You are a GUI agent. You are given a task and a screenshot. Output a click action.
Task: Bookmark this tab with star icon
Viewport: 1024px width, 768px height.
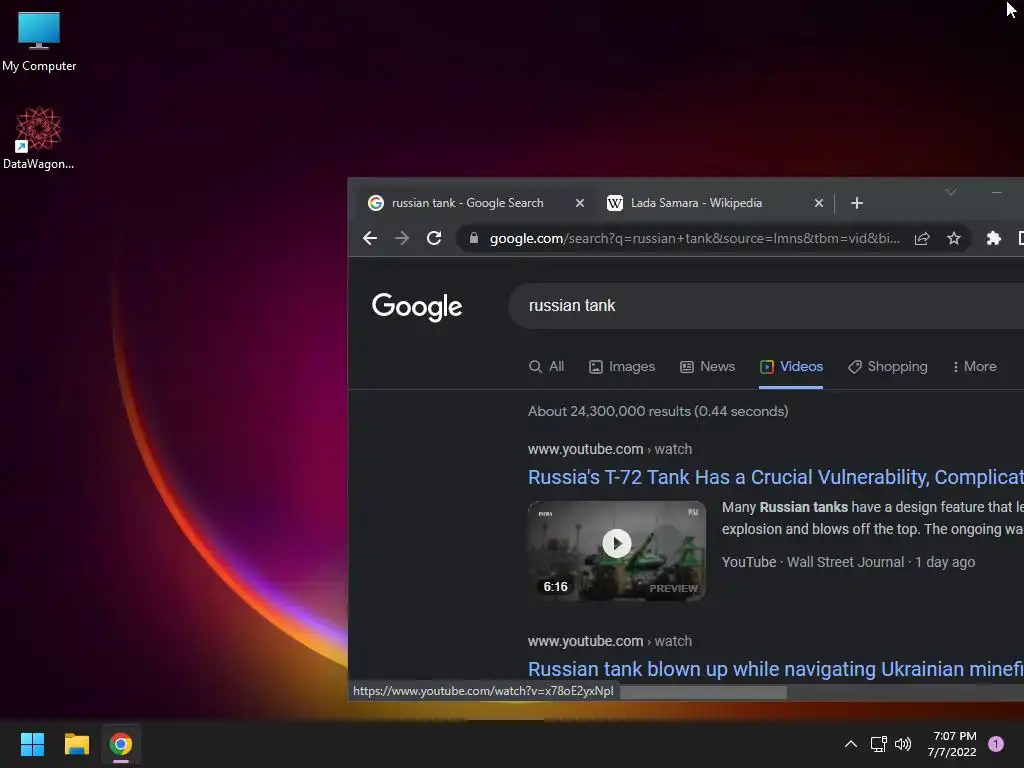coord(953,238)
